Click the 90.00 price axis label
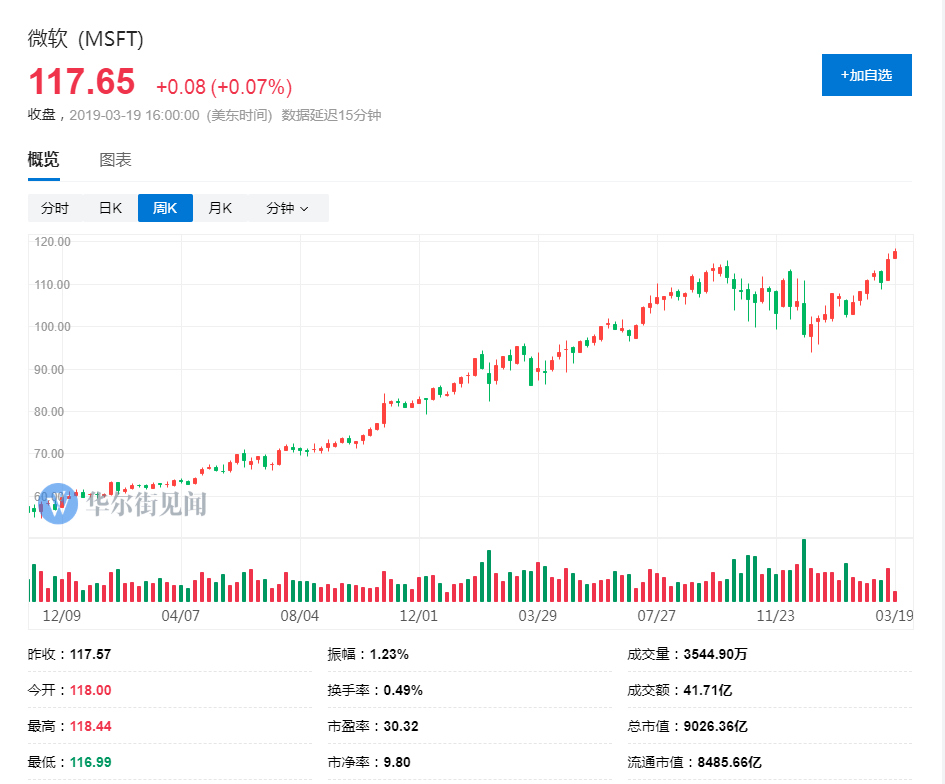This screenshot has height=784, width=945. click(49, 369)
